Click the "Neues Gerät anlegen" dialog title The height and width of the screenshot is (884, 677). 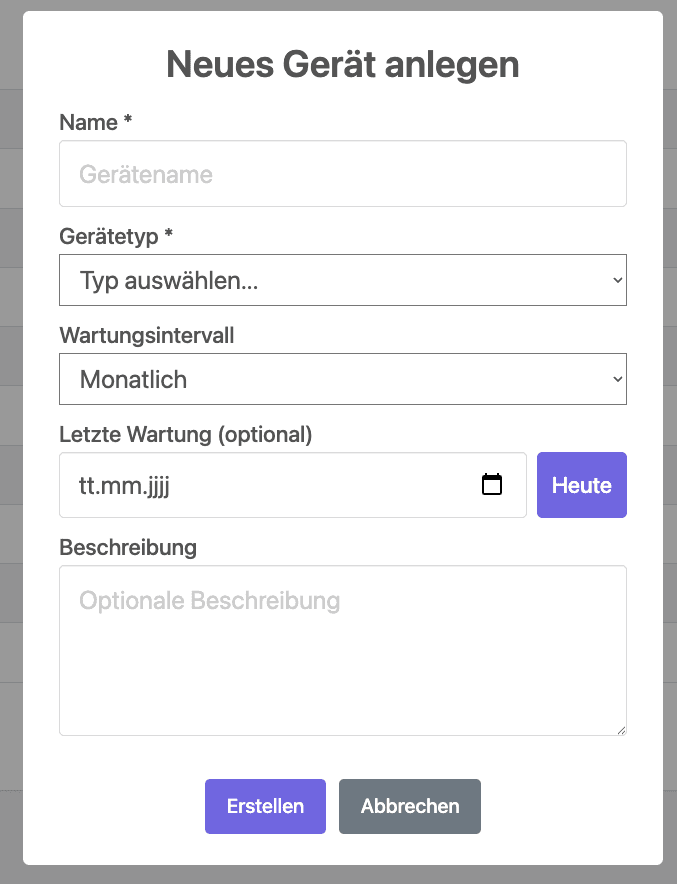pyautogui.click(x=342, y=65)
